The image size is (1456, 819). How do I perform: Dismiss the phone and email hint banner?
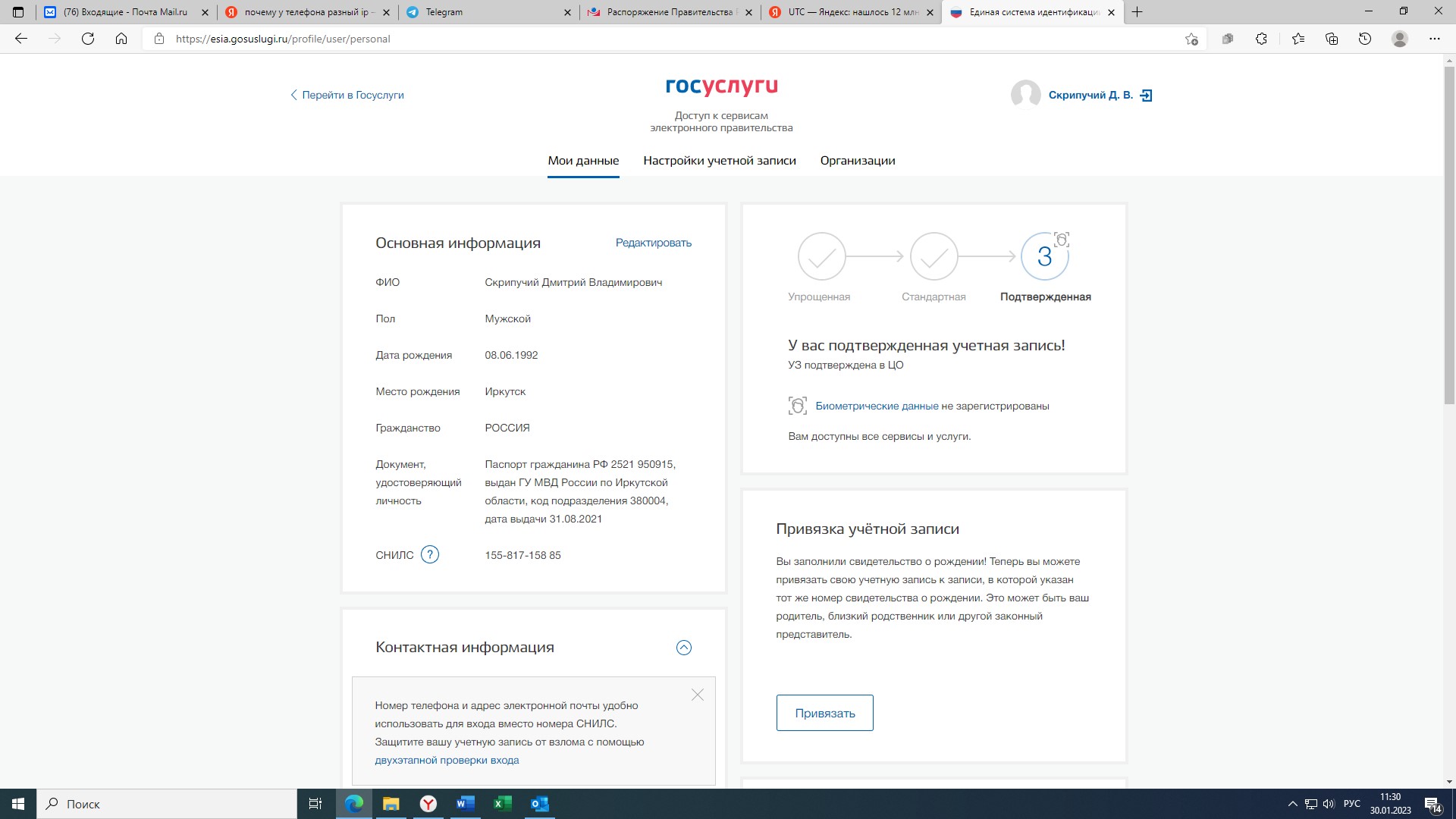697,695
